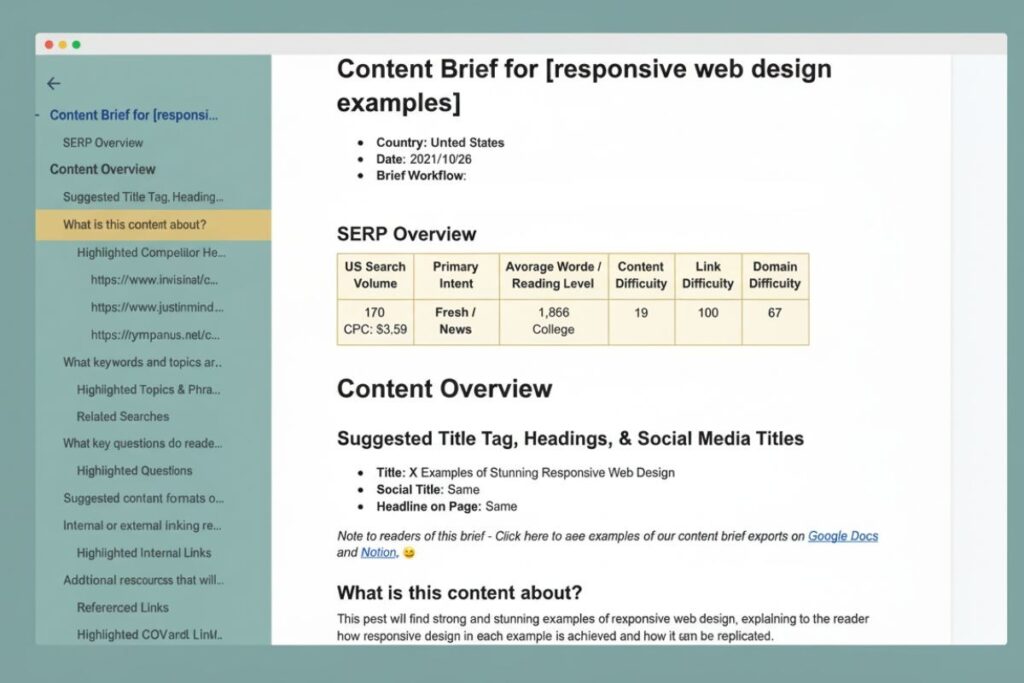Open the Google Docs link

(x=843, y=536)
